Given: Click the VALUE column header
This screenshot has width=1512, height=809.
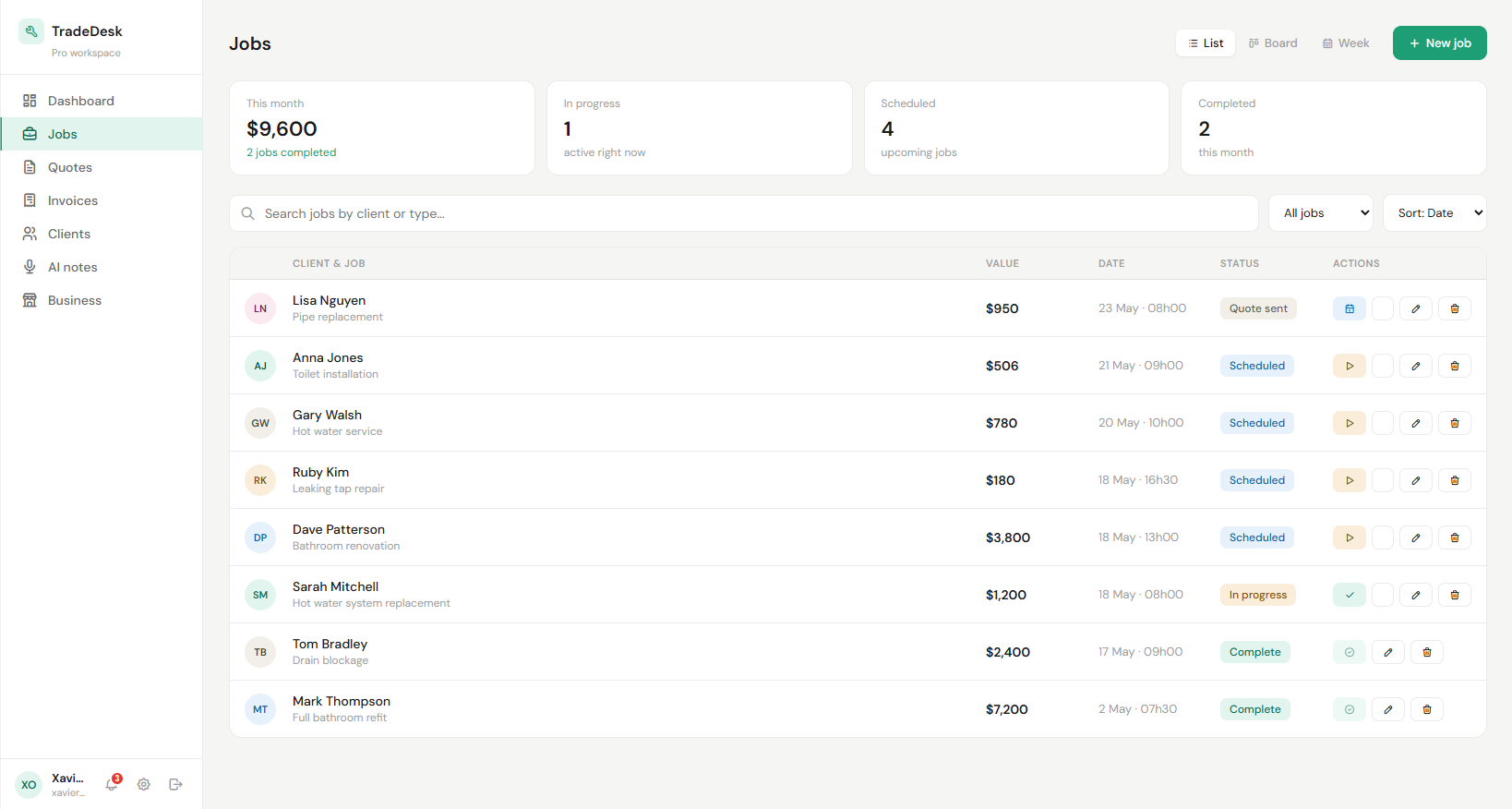Looking at the screenshot, I should 1002,263.
